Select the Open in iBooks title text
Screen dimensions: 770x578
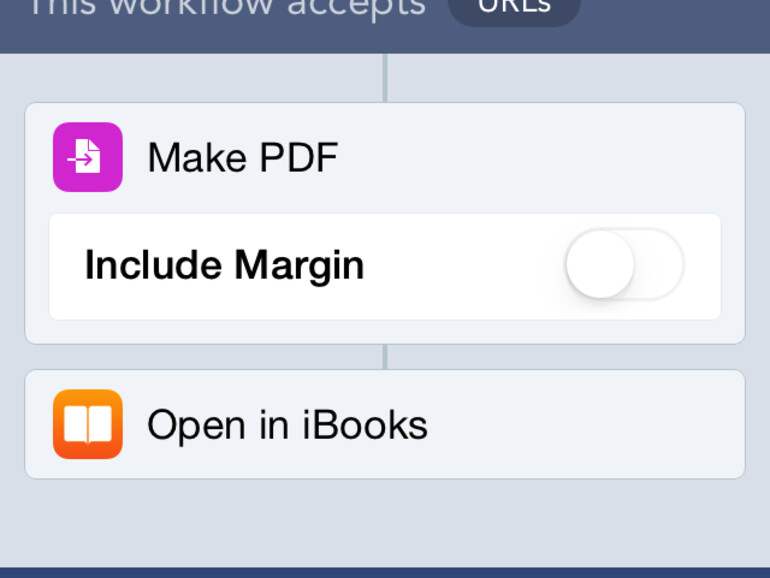pos(287,425)
